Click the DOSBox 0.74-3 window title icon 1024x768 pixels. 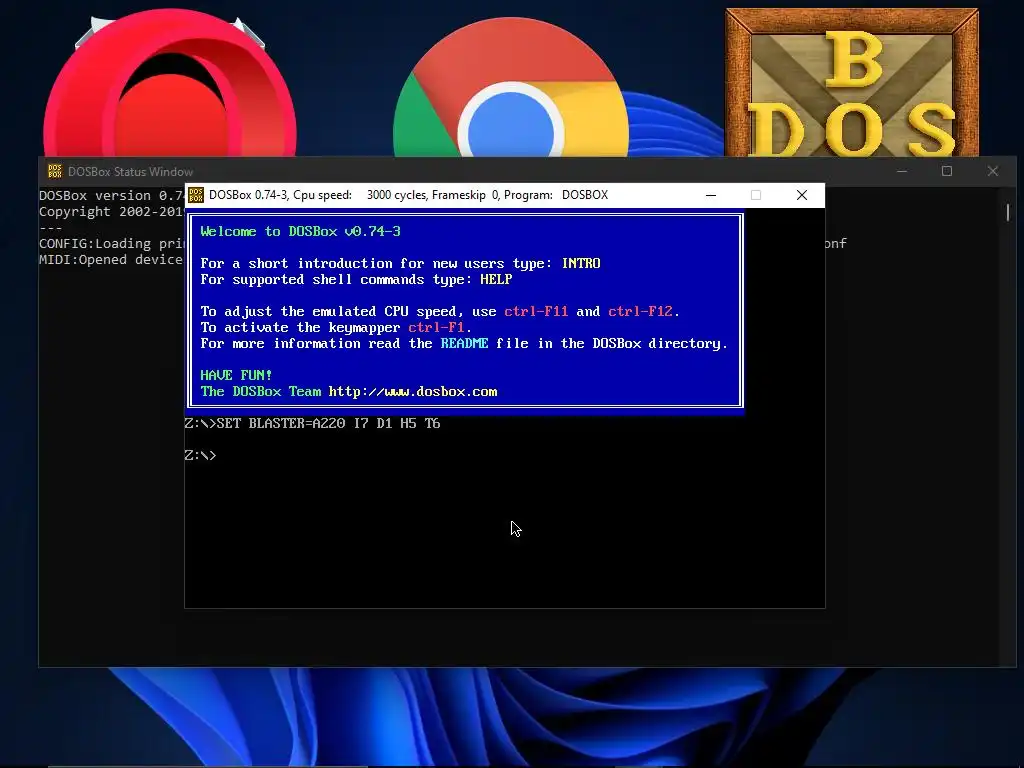(196, 195)
